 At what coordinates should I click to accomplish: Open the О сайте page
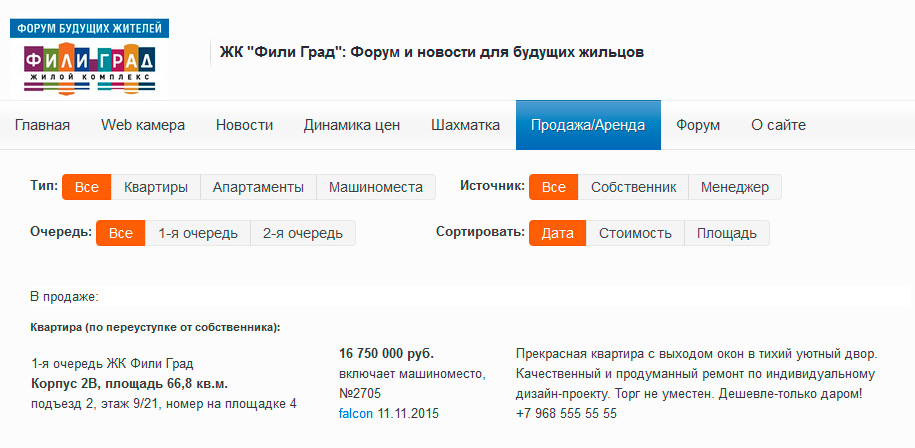tap(778, 125)
